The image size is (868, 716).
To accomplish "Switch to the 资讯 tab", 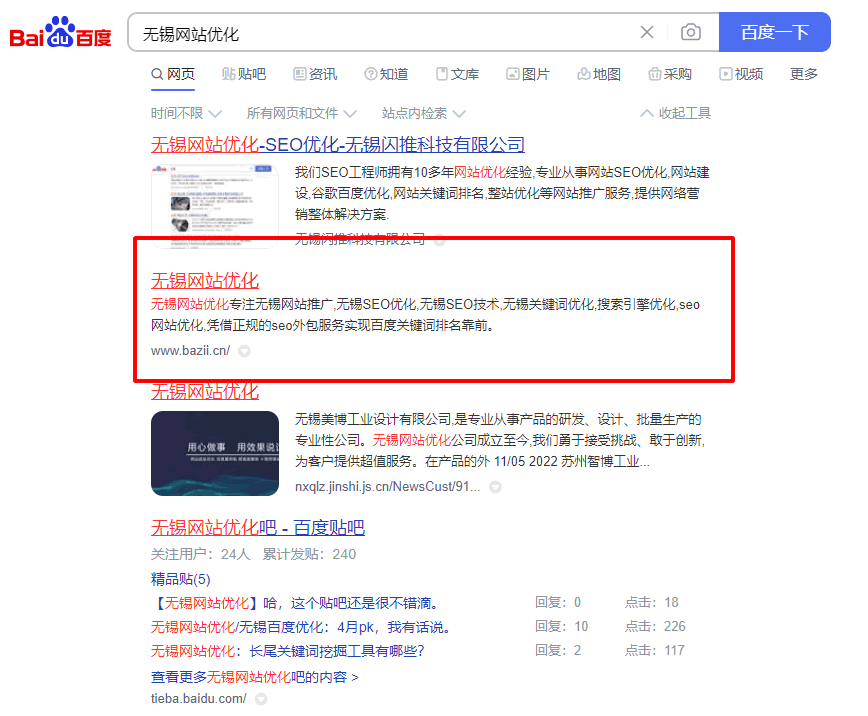I will tap(315, 74).
